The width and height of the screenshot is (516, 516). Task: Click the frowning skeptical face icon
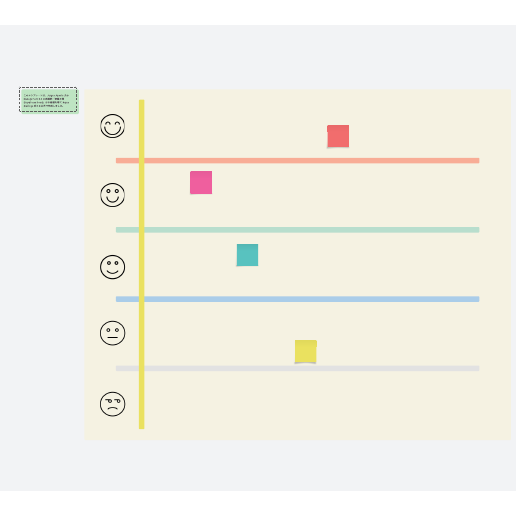tap(112, 404)
